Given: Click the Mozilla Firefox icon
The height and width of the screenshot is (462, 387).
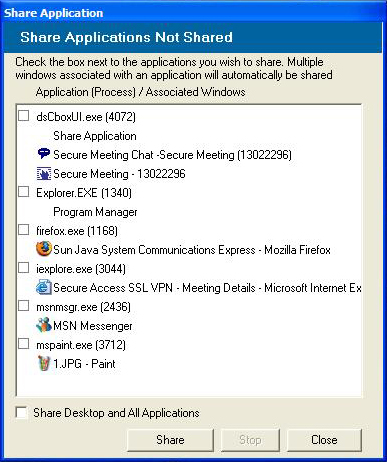Looking at the screenshot, I should [44, 249].
